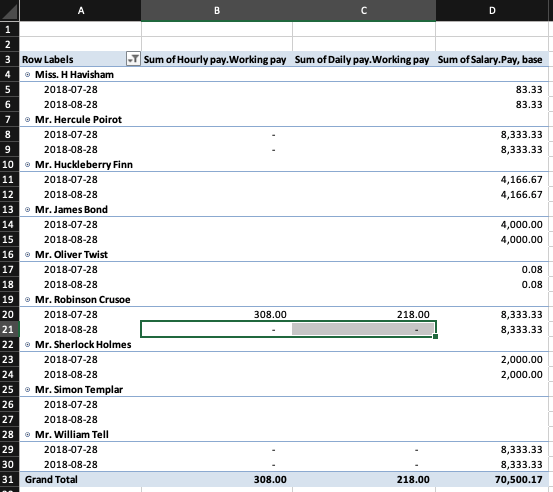Image resolution: width=553 pixels, height=492 pixels.
Task: Click the 308.00 value in row 20
Action: (270, 314)
